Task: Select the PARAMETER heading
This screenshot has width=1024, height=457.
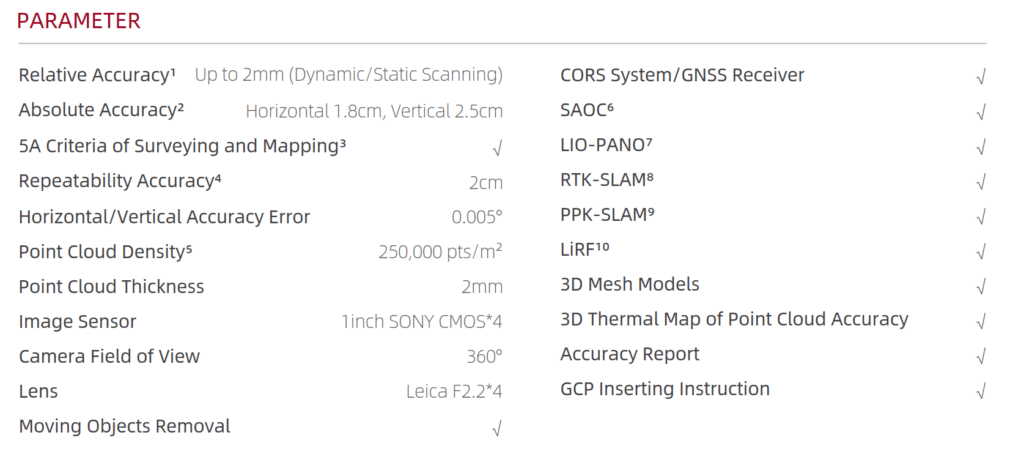Action: pyautogui.click(x=78, y=21)
